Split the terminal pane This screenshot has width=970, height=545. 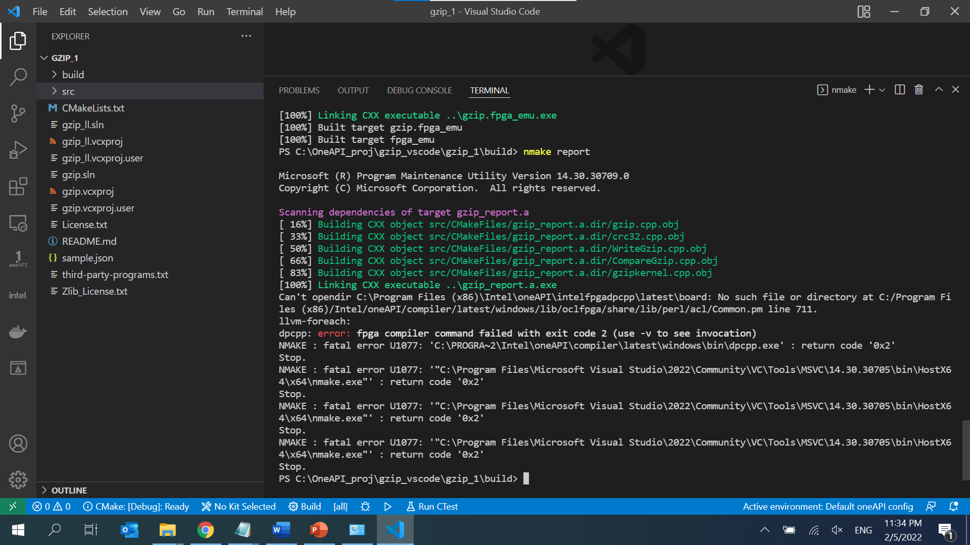pos(900,90)
